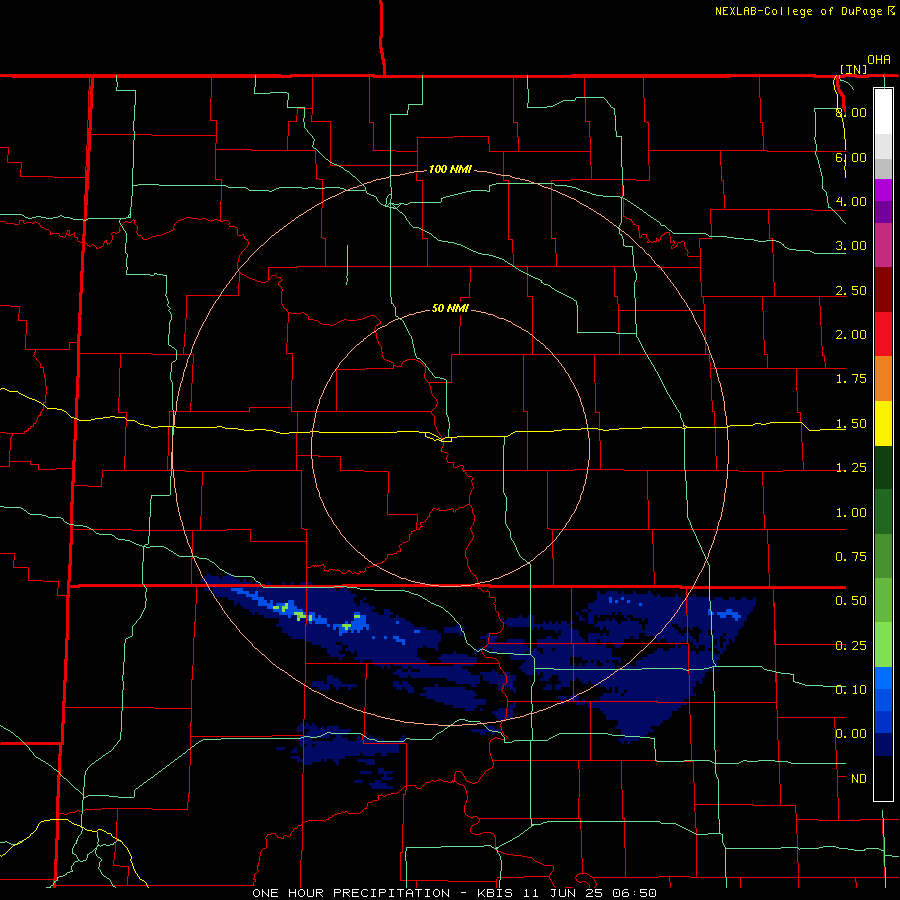Click the 2.50 legend value
The width and height of the screenshot is (900, 900).
pyautogui.click(x=851, y=290)
